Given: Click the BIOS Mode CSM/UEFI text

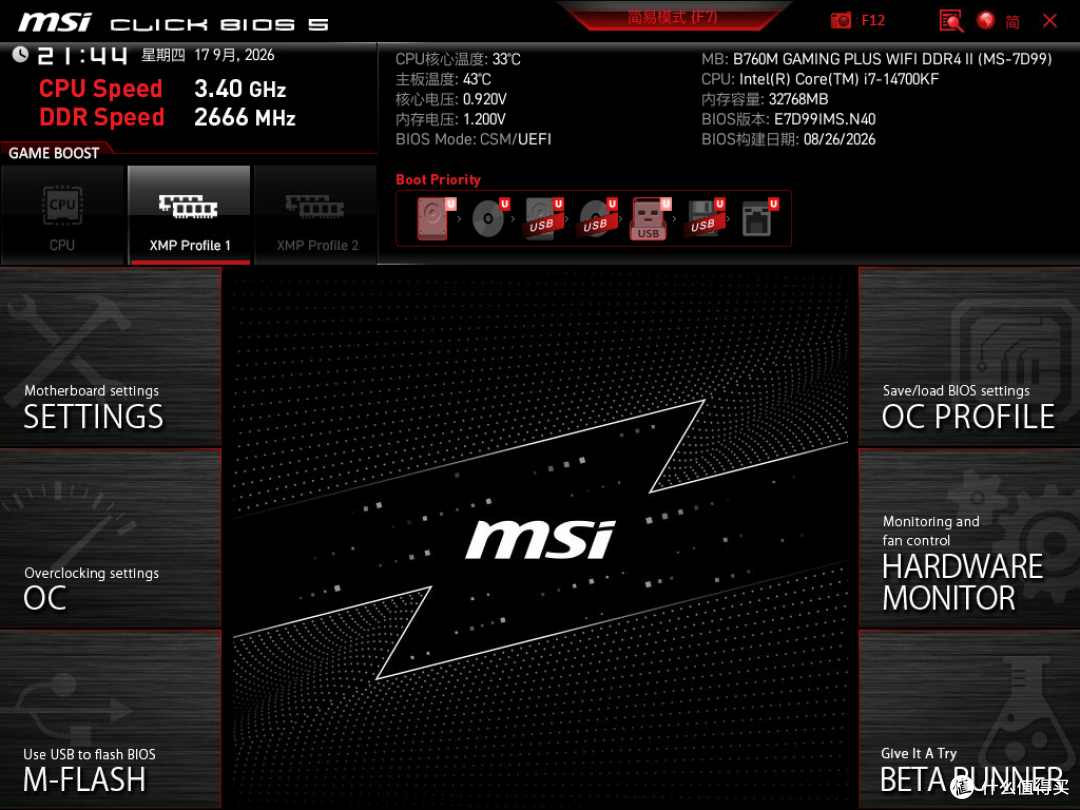Looking at the screenshot, I should click(x=473, y=139).
